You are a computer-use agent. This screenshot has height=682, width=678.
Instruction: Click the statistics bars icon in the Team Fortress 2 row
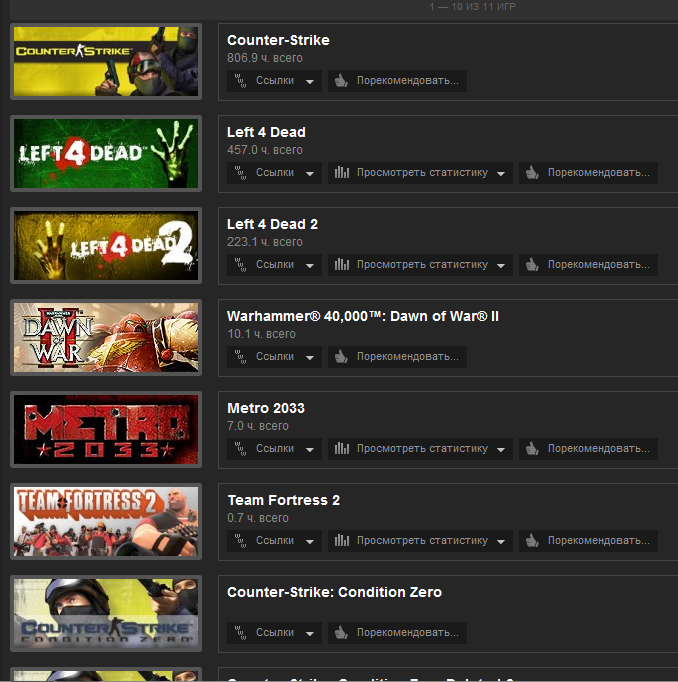tap(342, 541)
